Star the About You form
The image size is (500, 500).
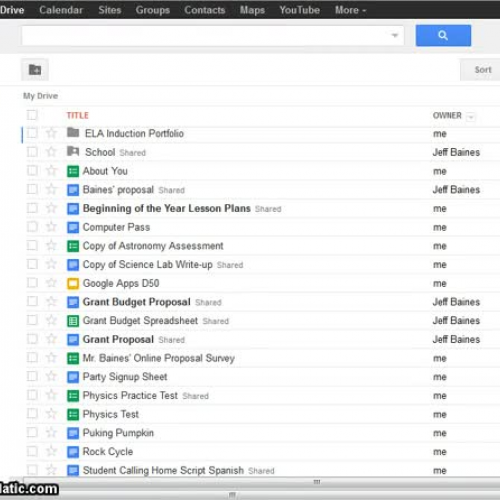[x=51, y=171]
